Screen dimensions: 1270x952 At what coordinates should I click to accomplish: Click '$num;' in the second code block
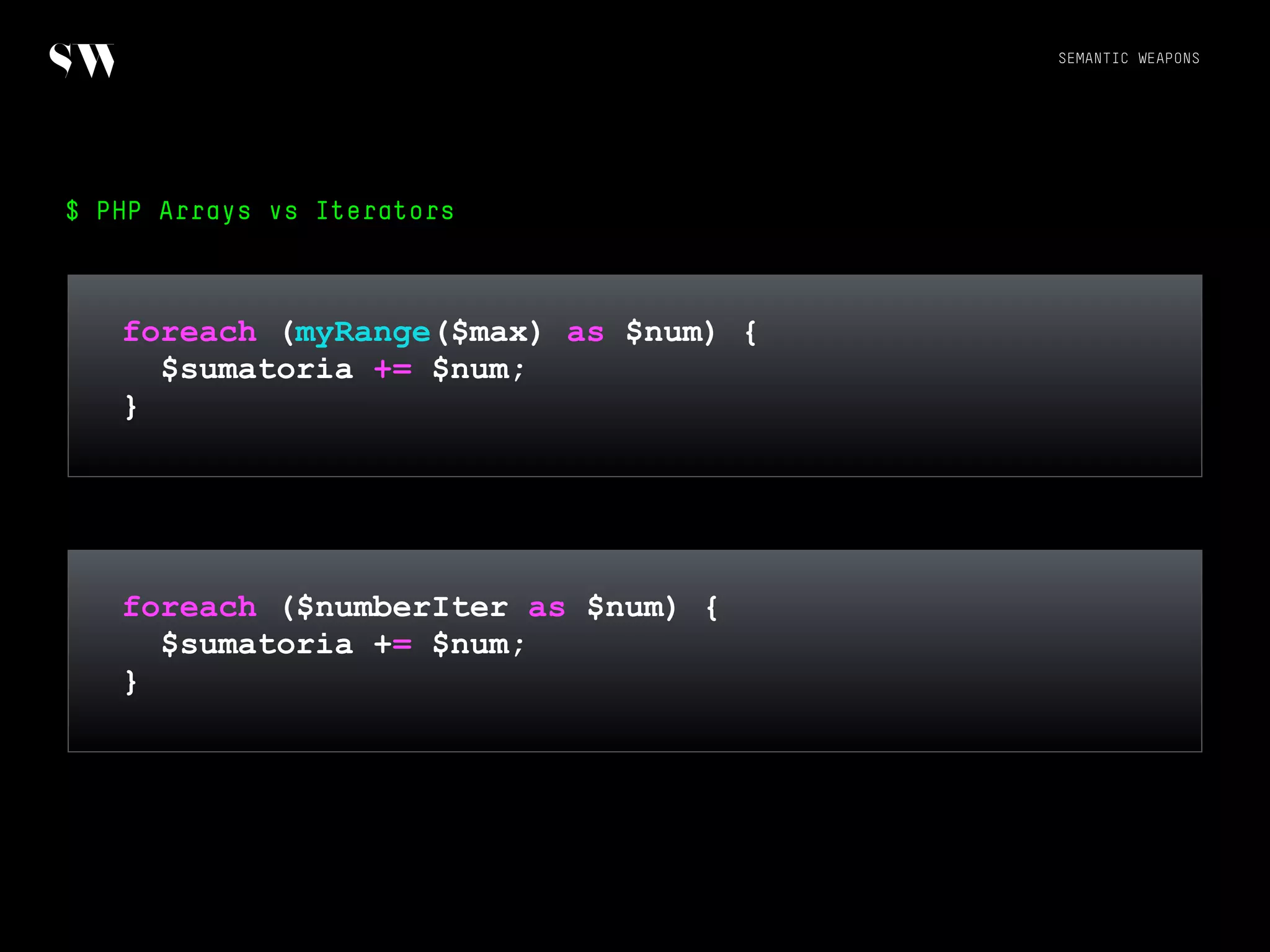[x=479, y=645]
